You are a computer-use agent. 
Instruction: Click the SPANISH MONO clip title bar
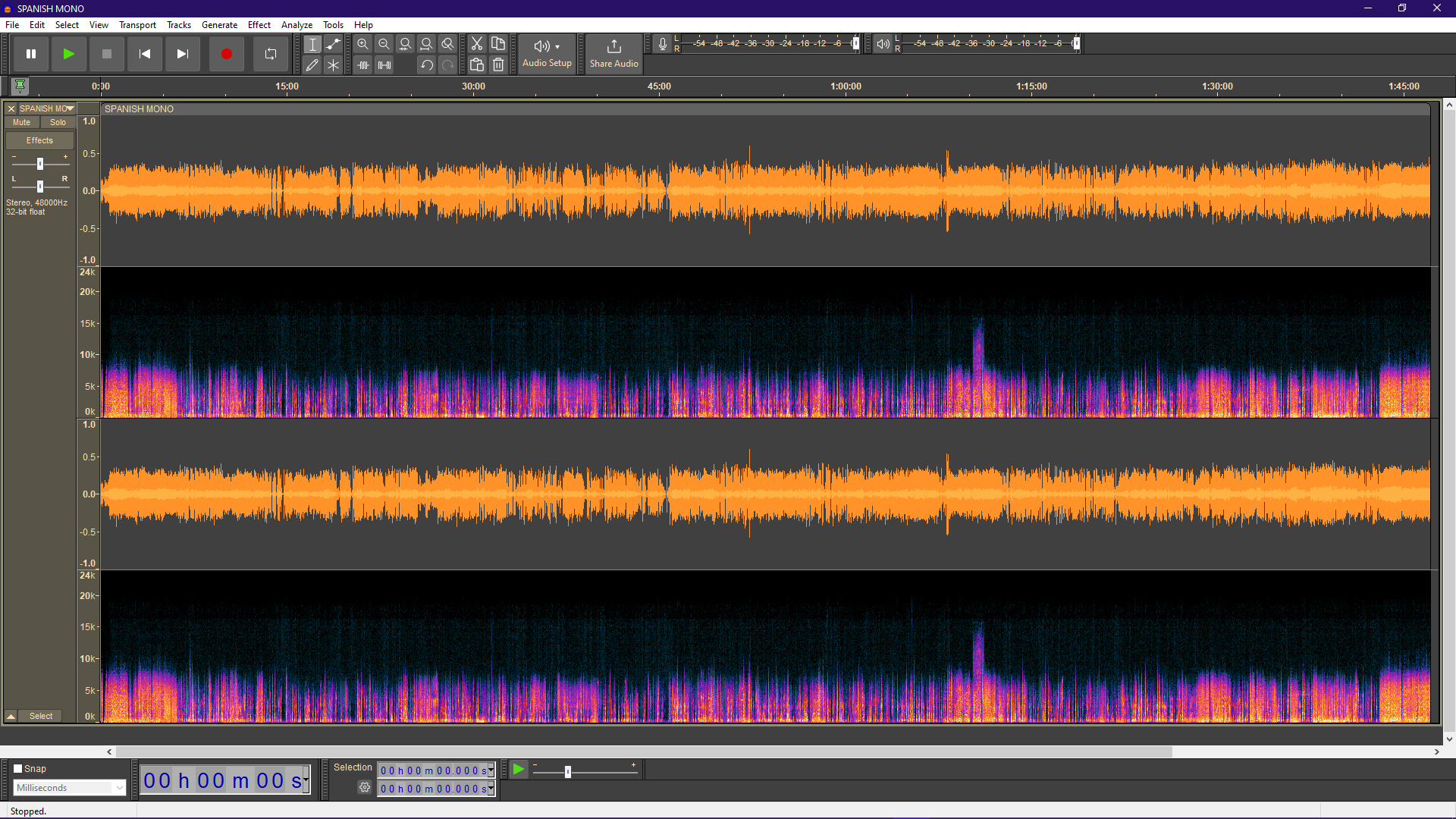point(766,108)
